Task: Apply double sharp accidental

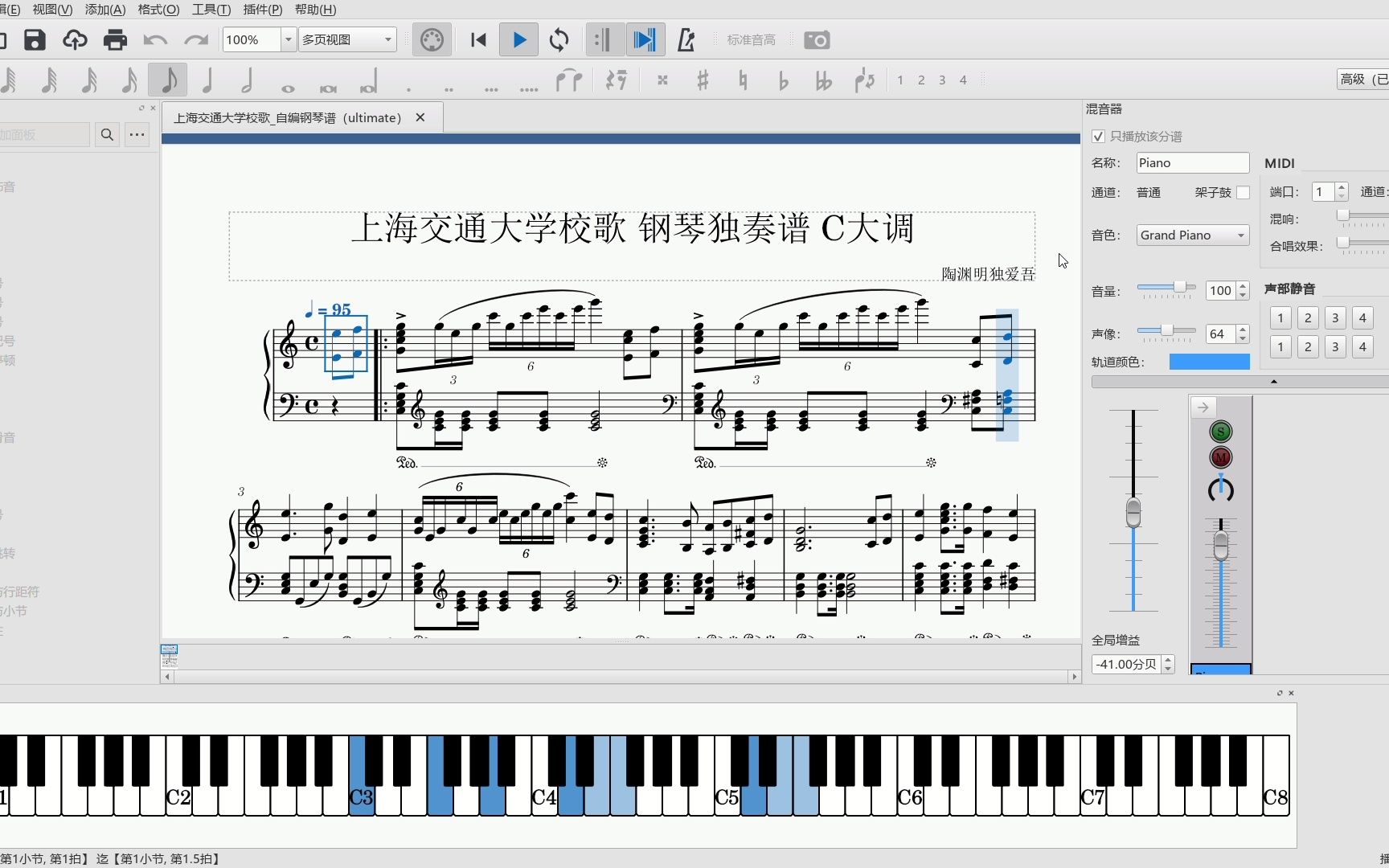Action: point(662,80)
